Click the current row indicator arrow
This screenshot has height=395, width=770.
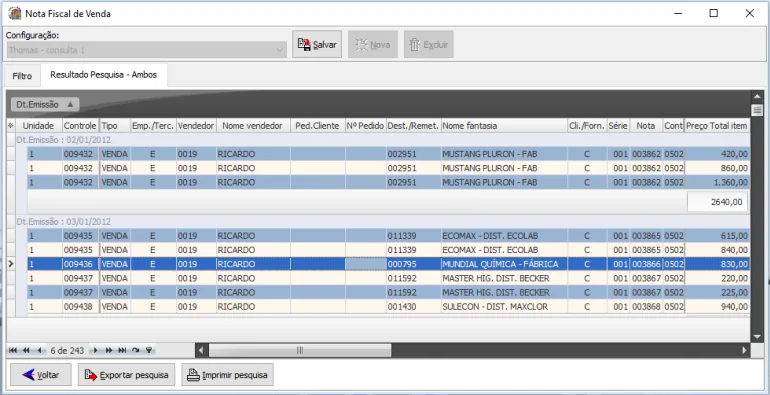click(x=11, y=264)
